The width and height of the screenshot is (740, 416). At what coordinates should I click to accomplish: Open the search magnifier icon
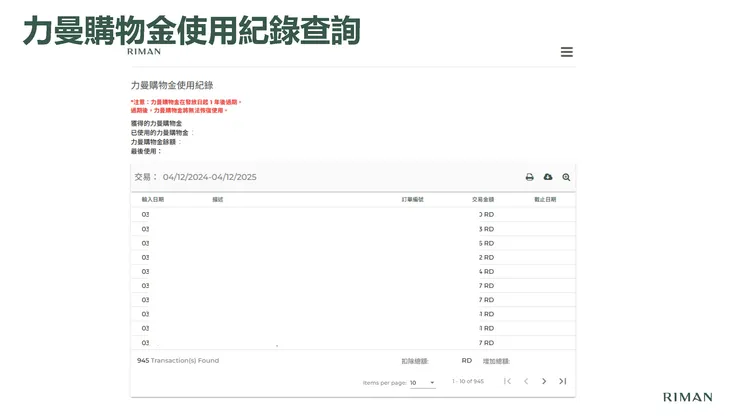(x=566, y=177)
